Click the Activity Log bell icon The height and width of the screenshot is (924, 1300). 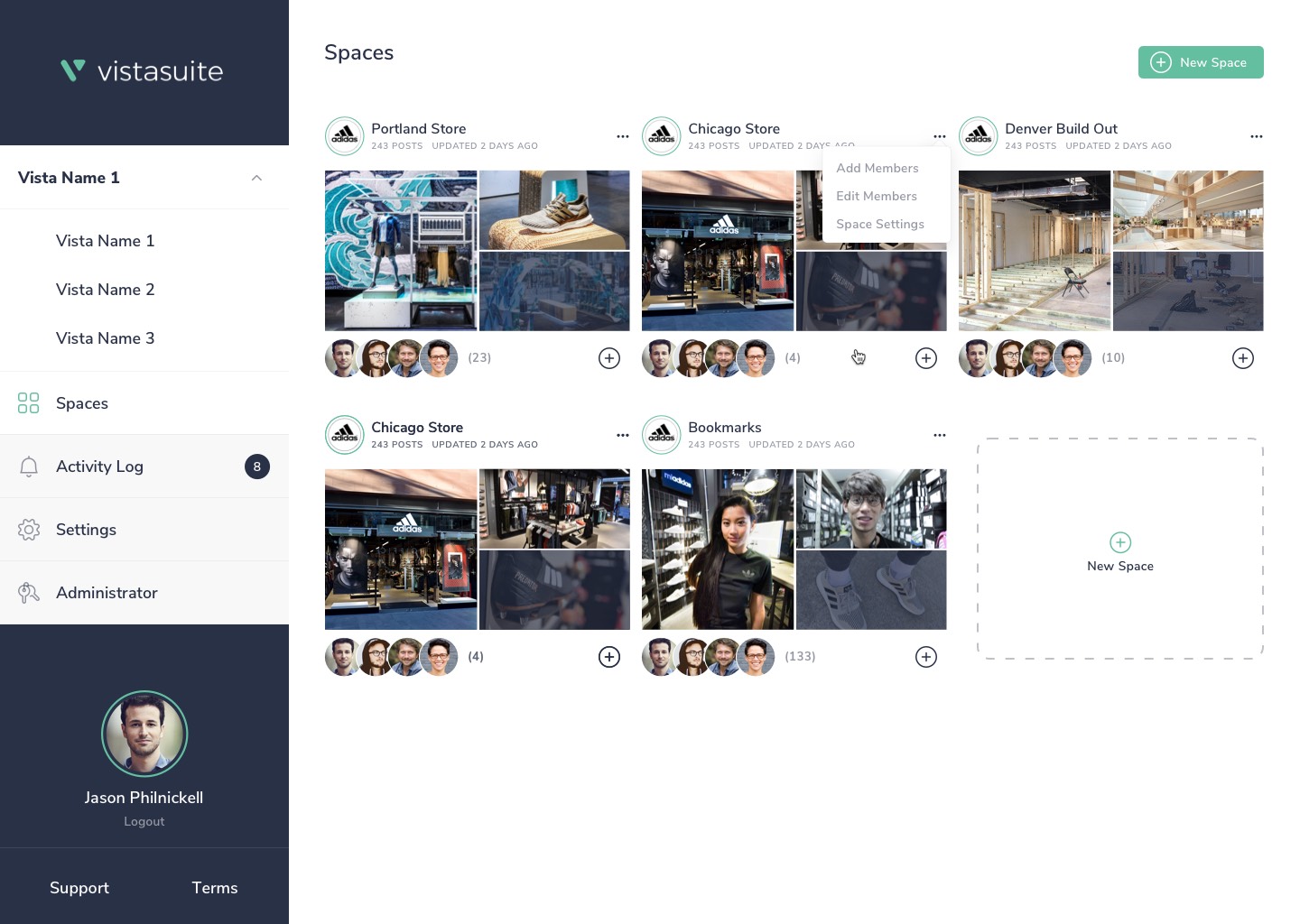[x=29, y=467]
